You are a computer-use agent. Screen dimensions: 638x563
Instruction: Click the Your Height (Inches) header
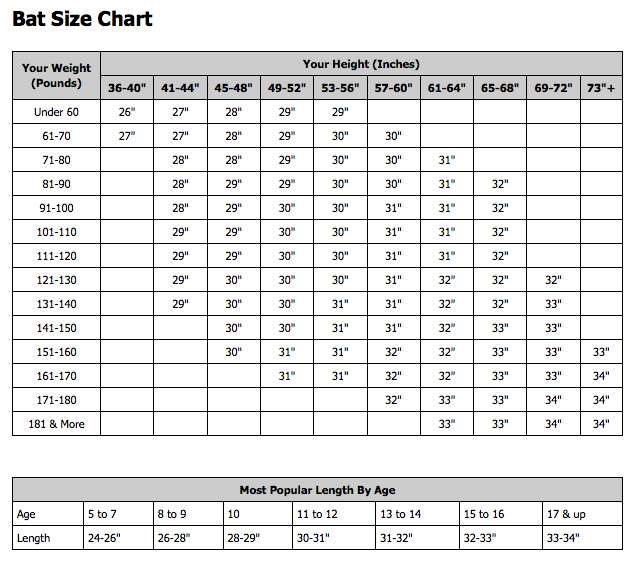click(361, 64)
